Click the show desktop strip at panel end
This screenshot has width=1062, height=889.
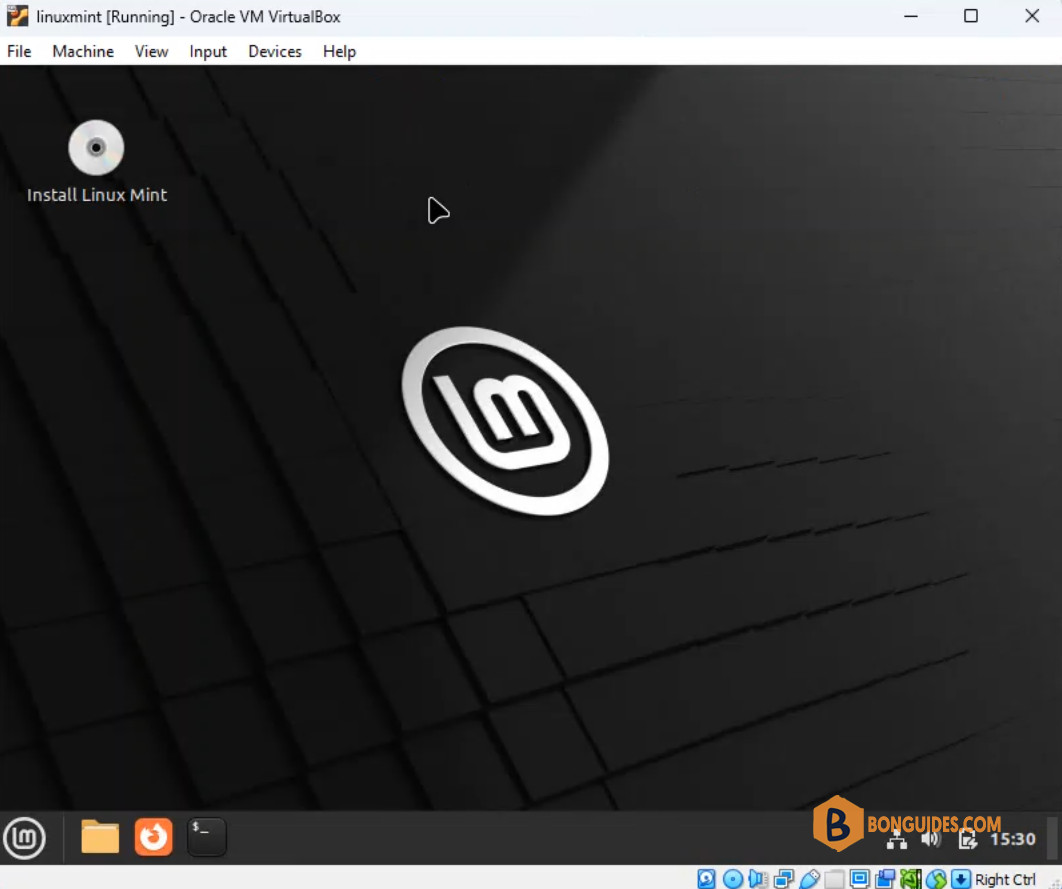point(1053,838)
